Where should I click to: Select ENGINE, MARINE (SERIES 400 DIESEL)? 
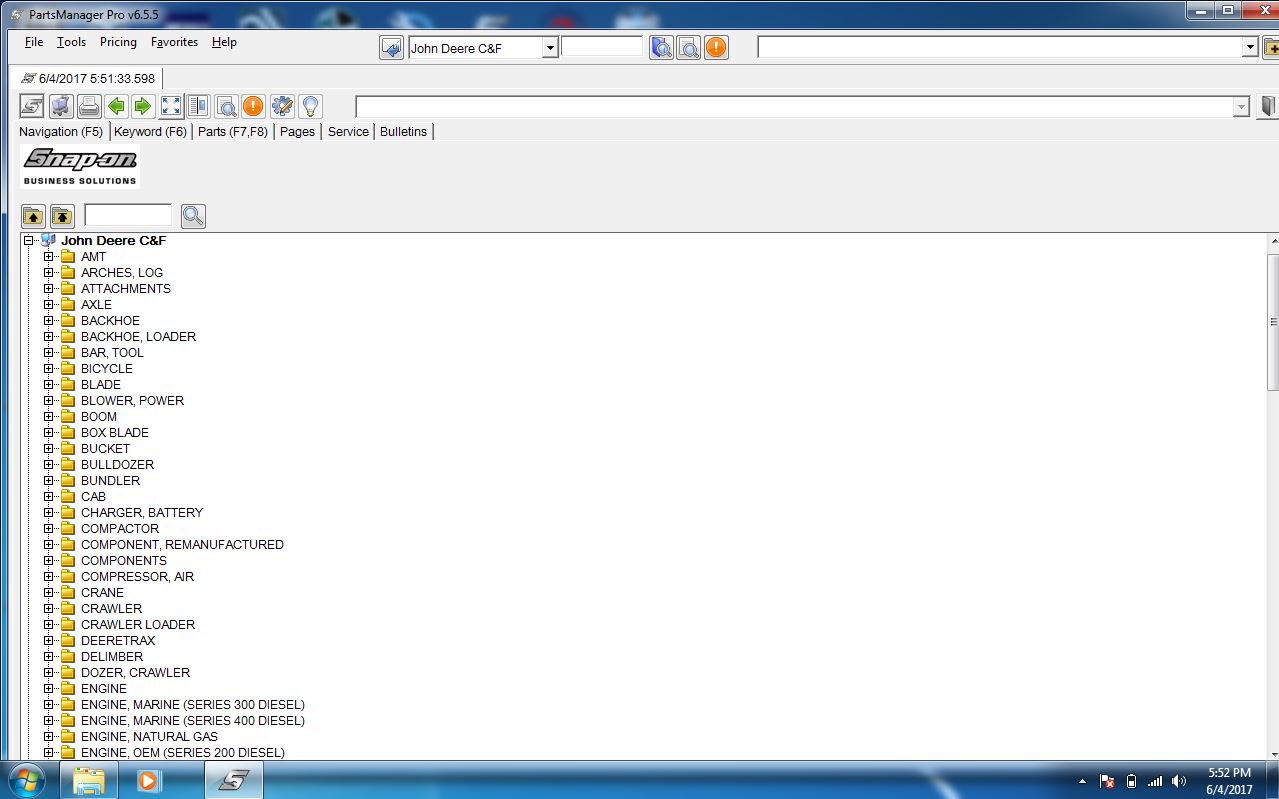click(193, 721)
